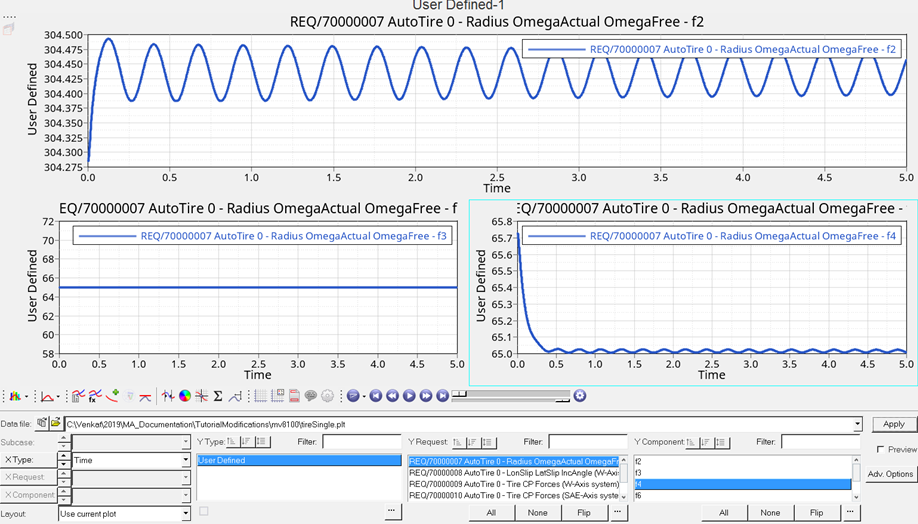The height and width of the screenshot is (524, 918).
Task: Click the play animation button
Action: [409, 397]
